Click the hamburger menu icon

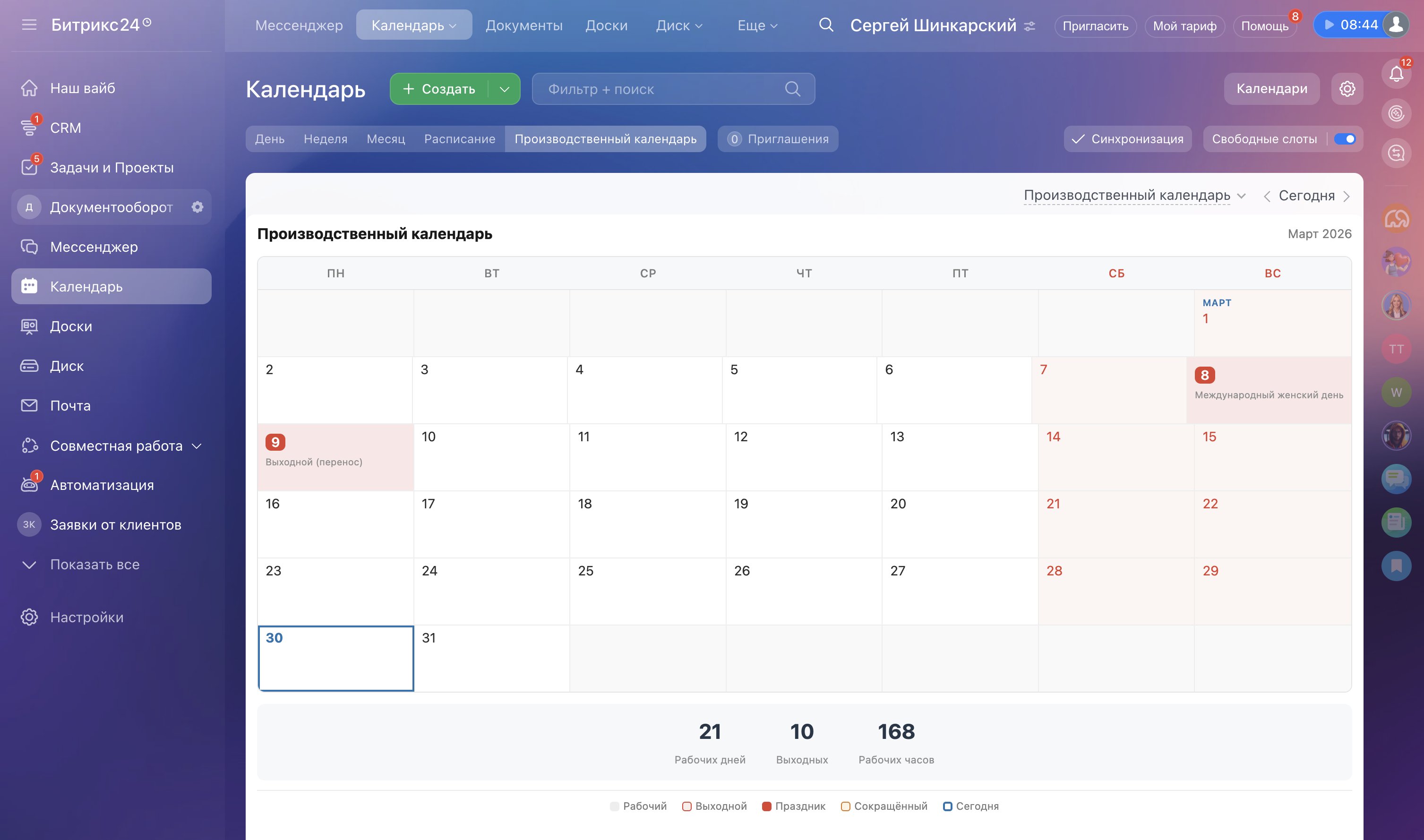click(29, 25)
